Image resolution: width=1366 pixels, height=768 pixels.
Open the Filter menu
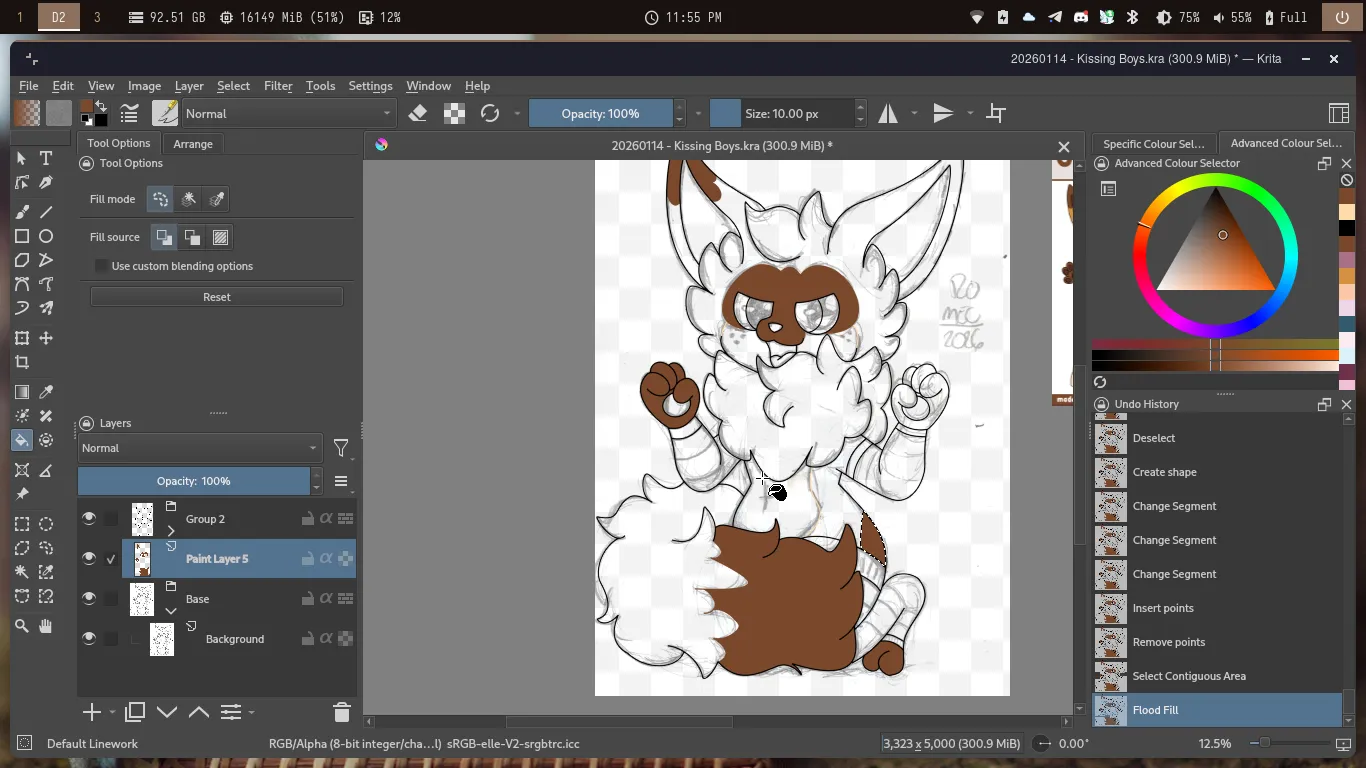pos(278,86)
